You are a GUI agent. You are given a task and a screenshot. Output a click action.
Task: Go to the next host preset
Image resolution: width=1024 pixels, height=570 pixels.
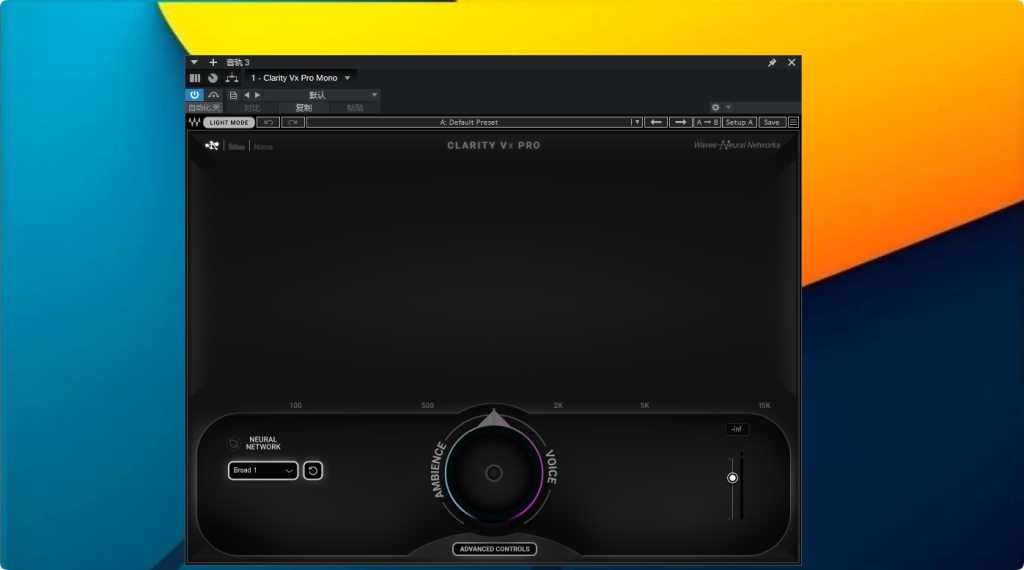tap(257, 95)
